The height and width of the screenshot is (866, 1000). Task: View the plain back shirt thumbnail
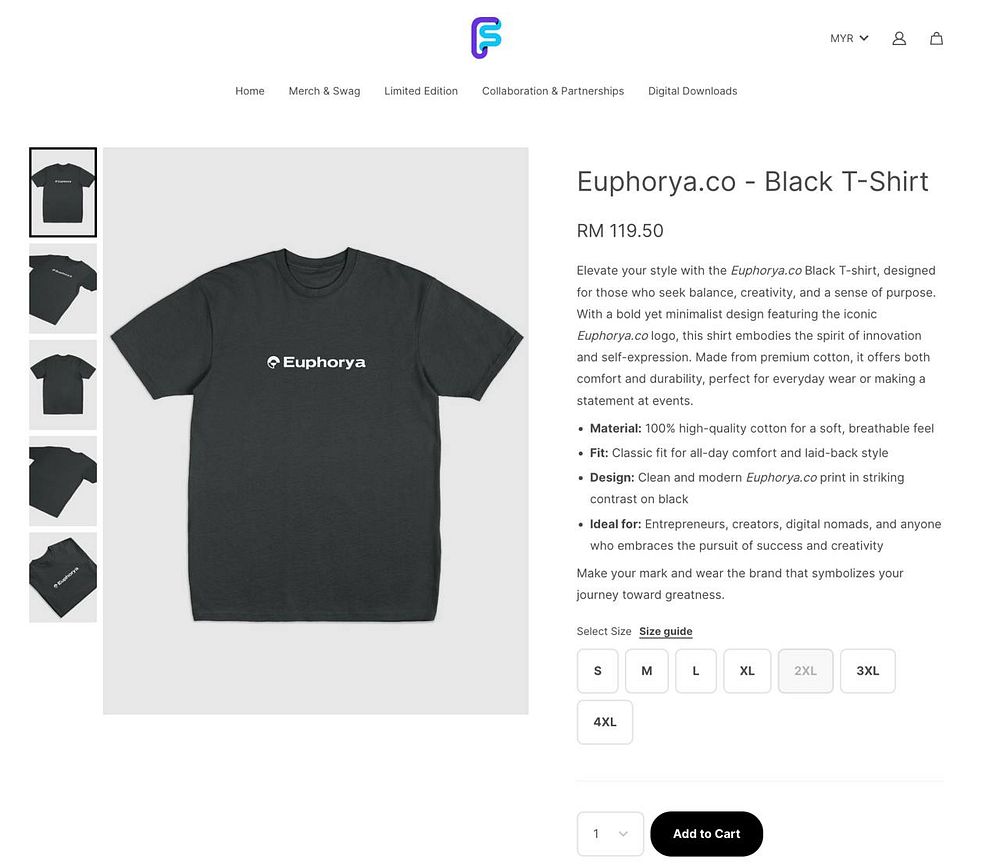[63, 385]
